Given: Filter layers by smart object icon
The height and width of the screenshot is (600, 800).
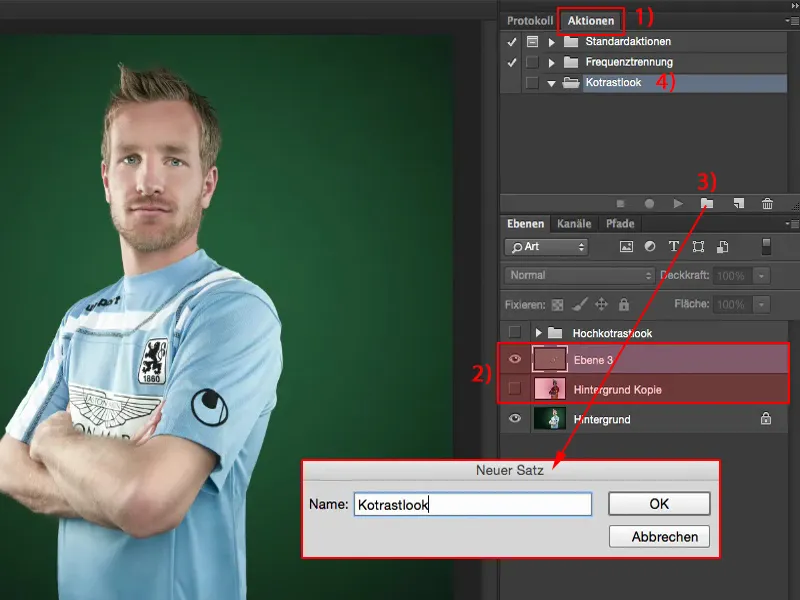Looking at the screenshot, I should point(722,247).
